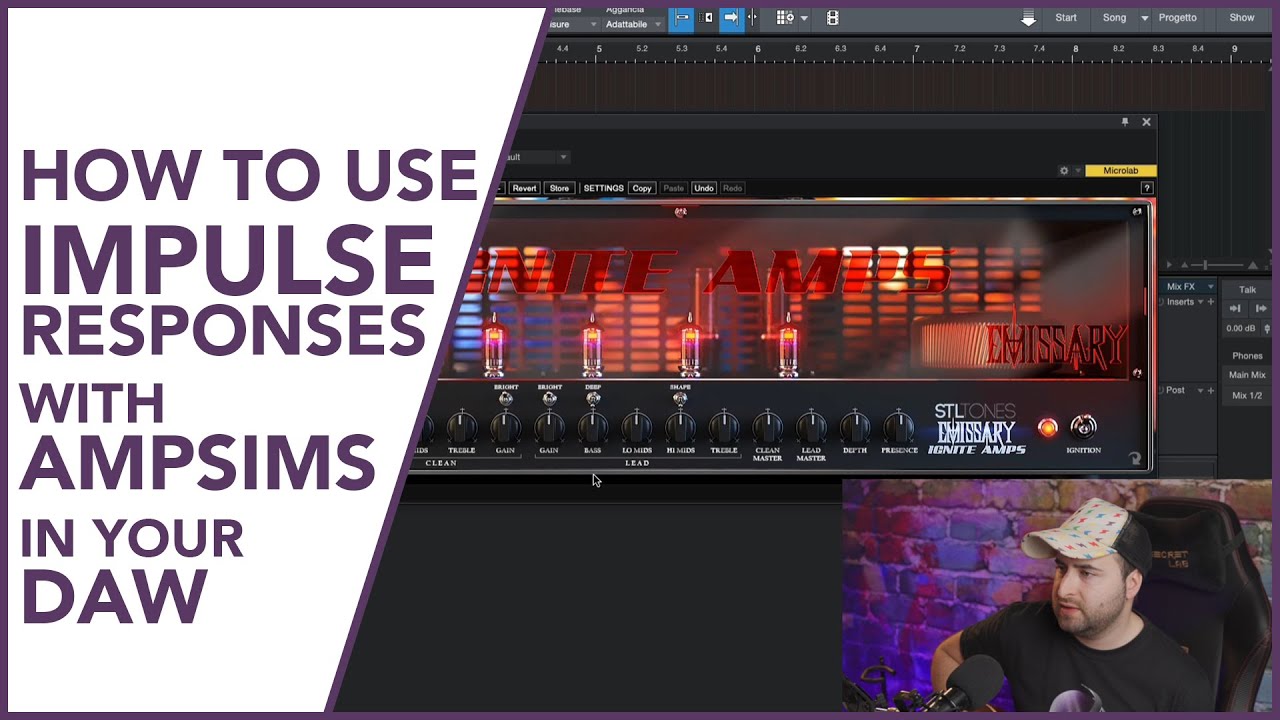Screen dimensions: 1280x720
Task: Open the plugin help question mark
Action: (1147, 188)
